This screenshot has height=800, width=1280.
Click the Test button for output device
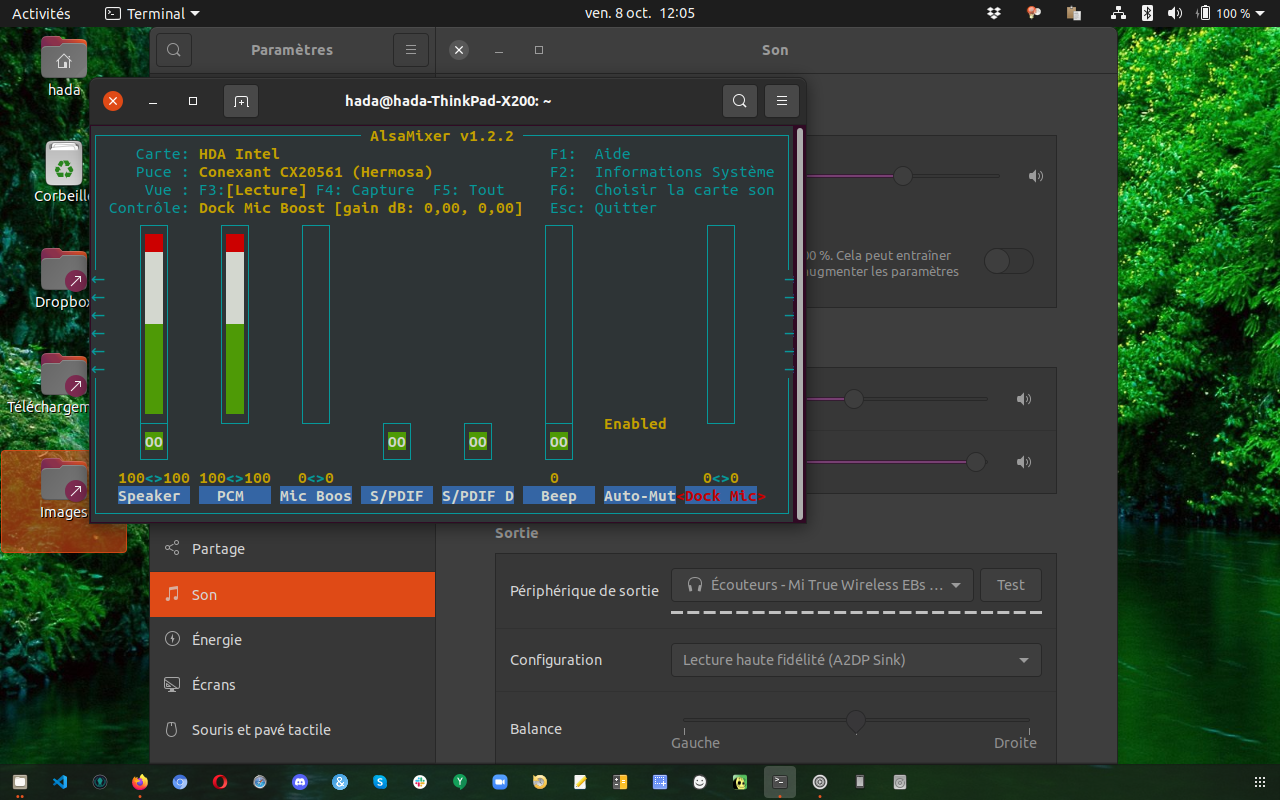pyautogui.click(x=1010, y=585)
